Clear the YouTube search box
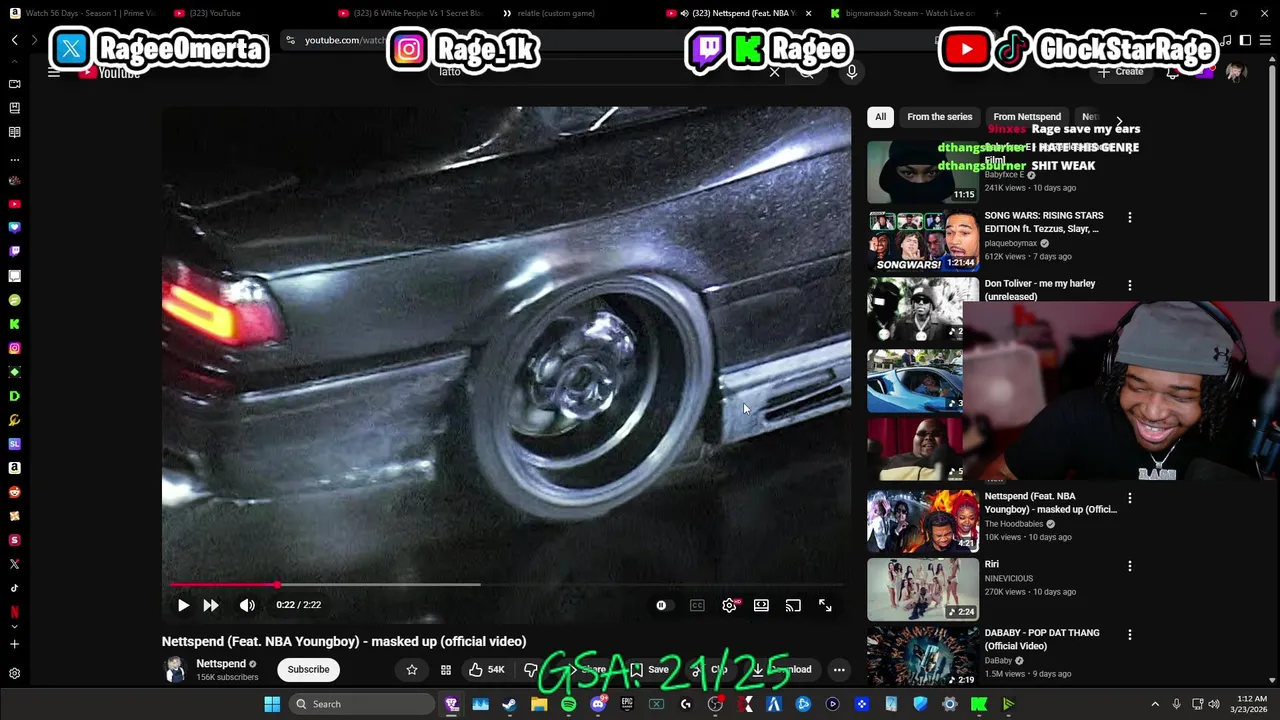Screen dimensions: 1280x720 (774, 72)
